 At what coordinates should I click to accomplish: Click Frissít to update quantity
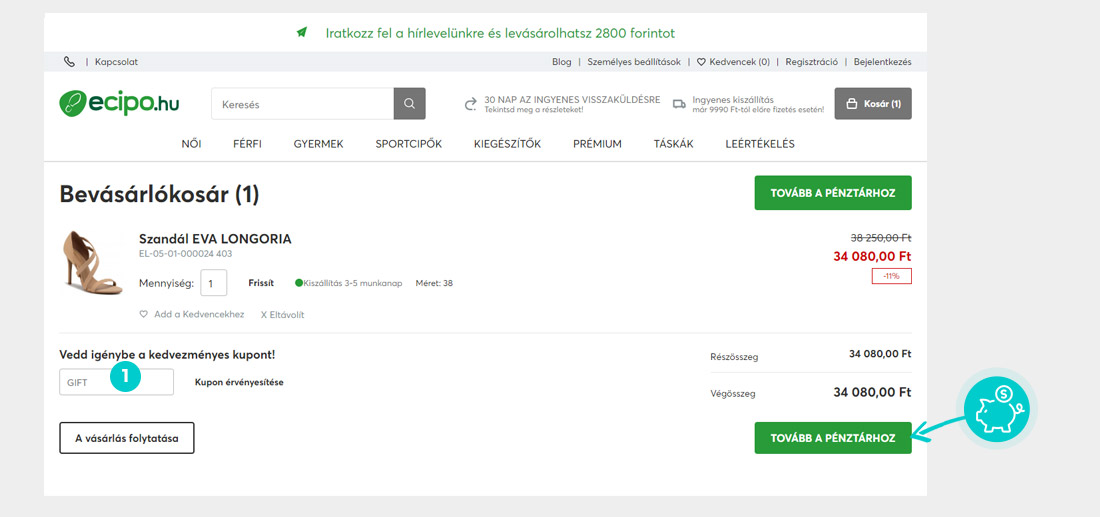click(x=261, y=283)
